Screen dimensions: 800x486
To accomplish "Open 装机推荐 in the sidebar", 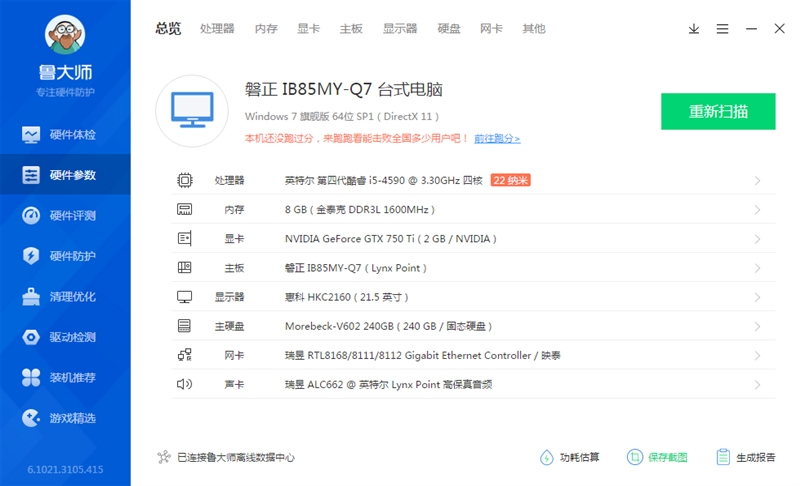I will [65, 377].
